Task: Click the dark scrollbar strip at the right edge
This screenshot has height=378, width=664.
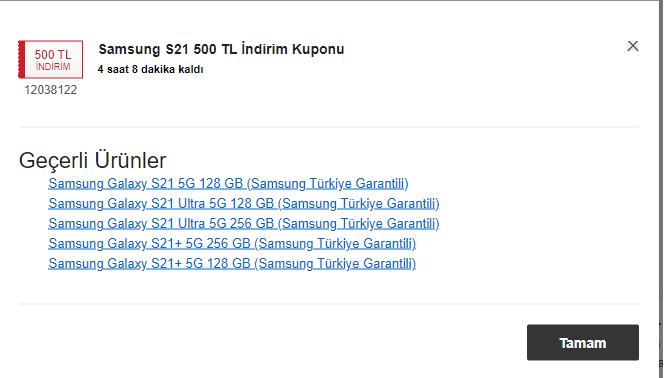Action: tap(661, 189)
